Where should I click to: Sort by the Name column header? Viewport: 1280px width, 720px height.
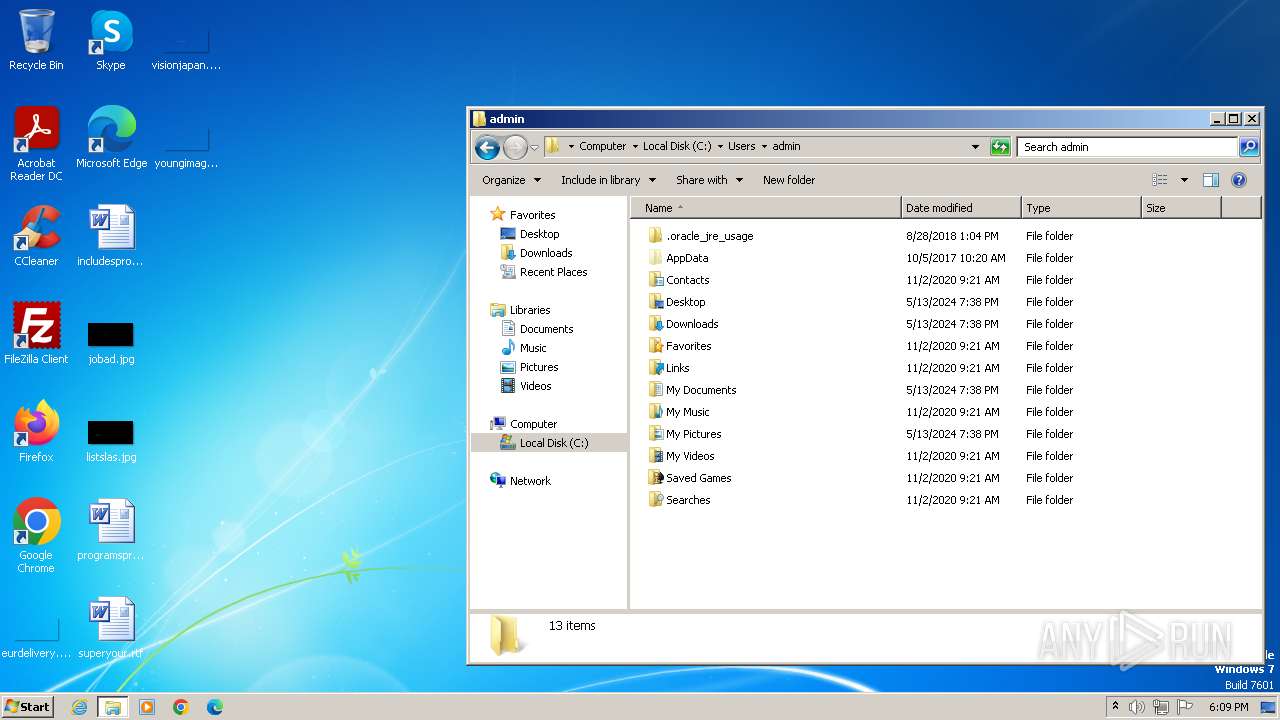tap(766, 208)
